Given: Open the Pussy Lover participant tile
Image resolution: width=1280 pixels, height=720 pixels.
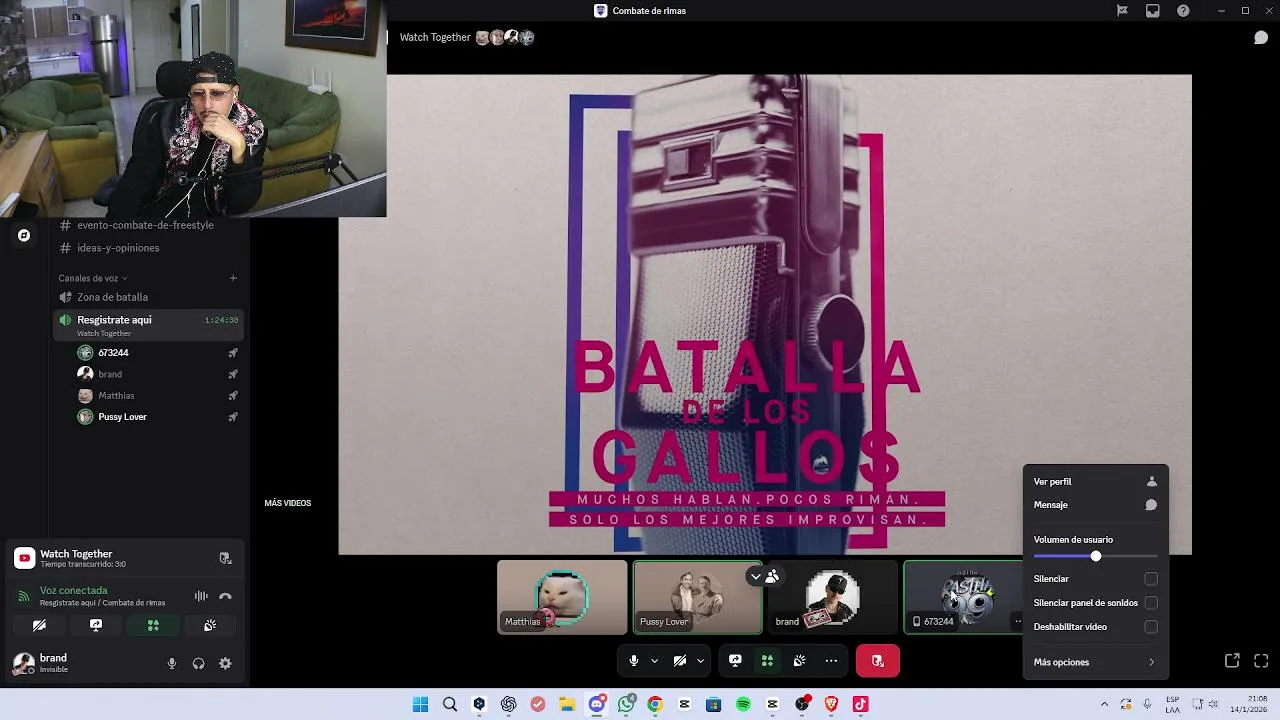Looking at the screenshot, I should click(697, 597).
